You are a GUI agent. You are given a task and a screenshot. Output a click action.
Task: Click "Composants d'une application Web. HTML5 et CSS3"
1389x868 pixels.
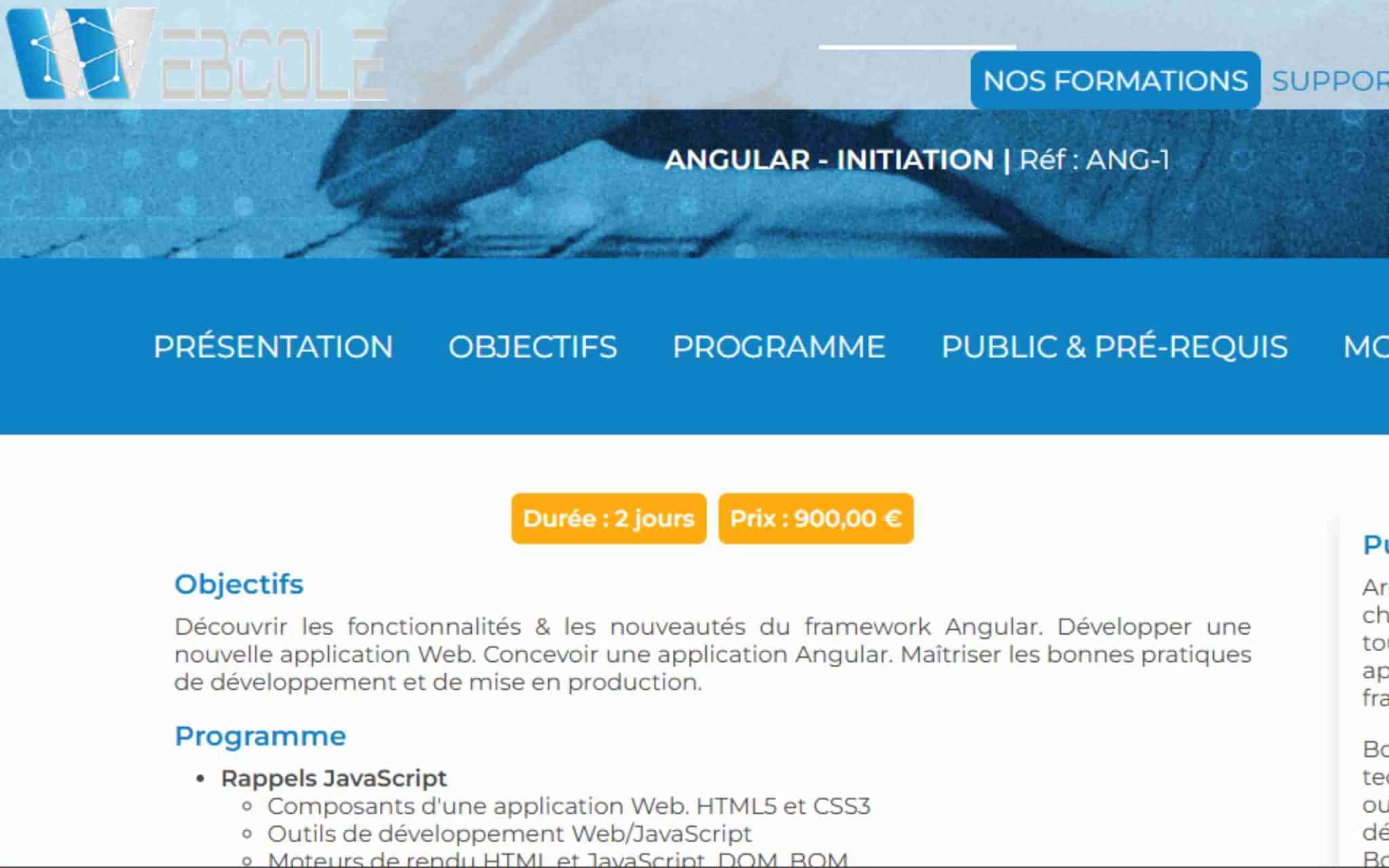568,806
